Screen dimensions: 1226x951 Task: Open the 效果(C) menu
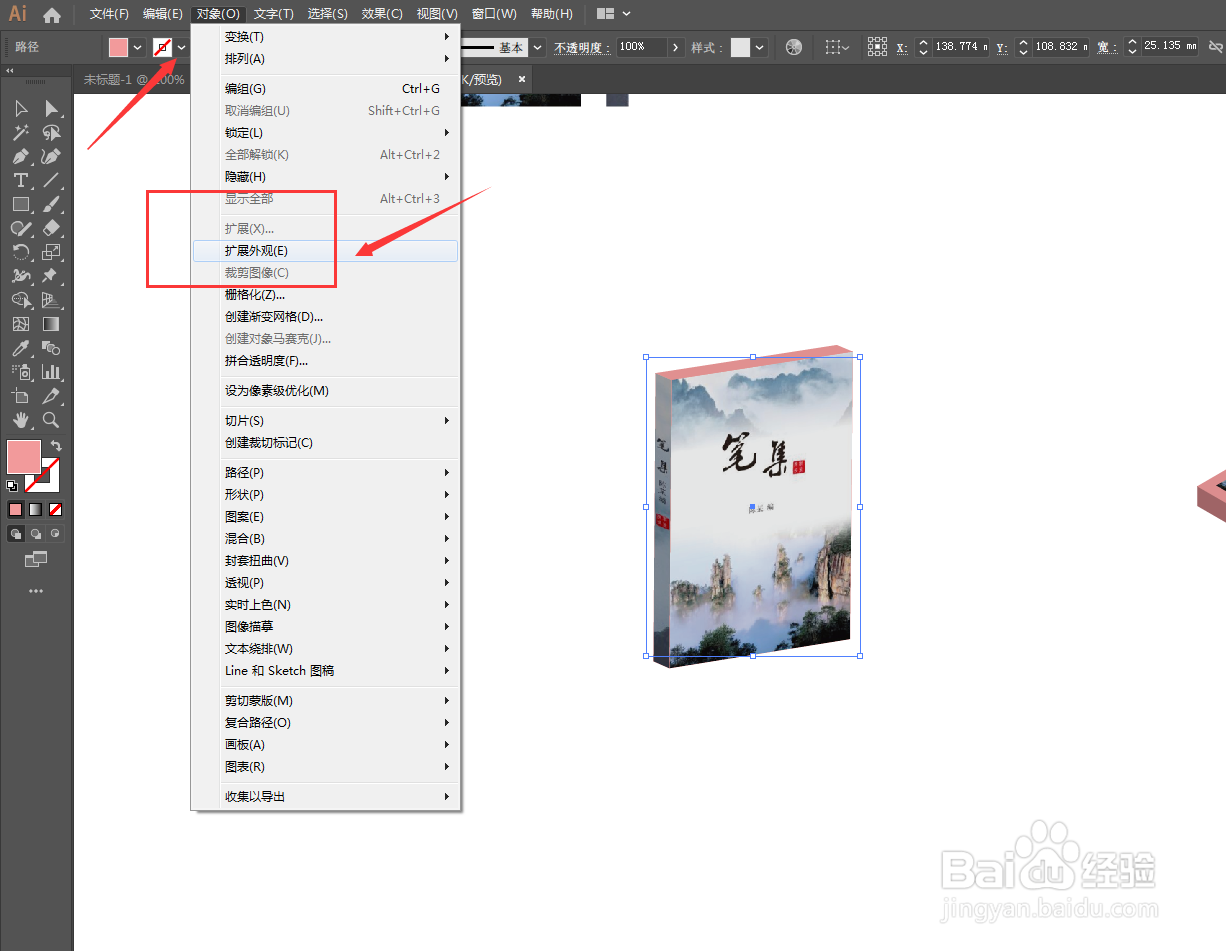(x=382, y=14)
